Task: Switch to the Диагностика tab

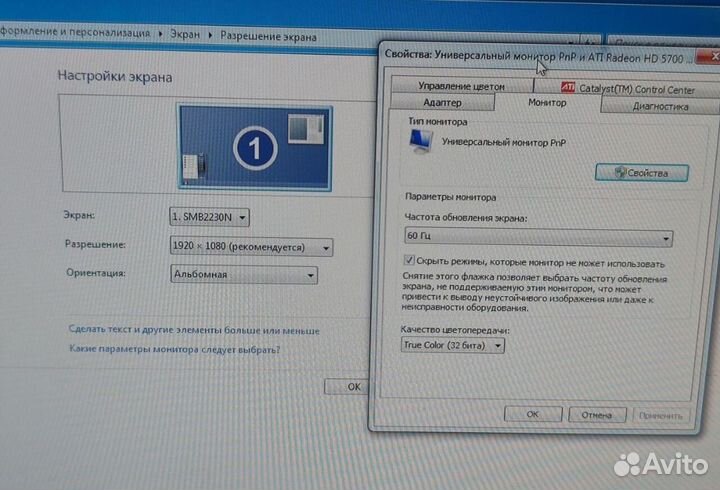Action: [659, 106]
